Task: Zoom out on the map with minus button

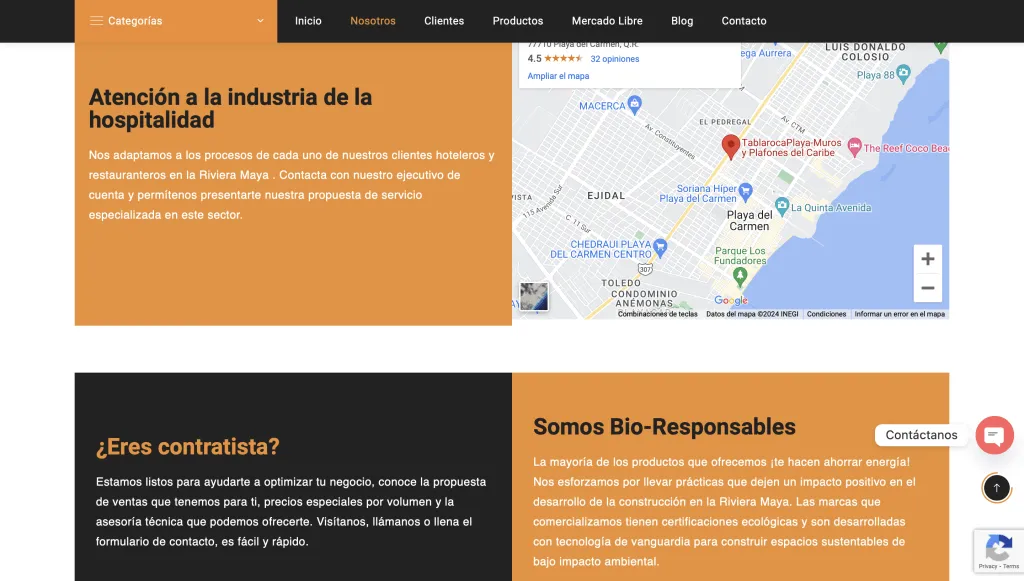Action: tap(927, 288)
